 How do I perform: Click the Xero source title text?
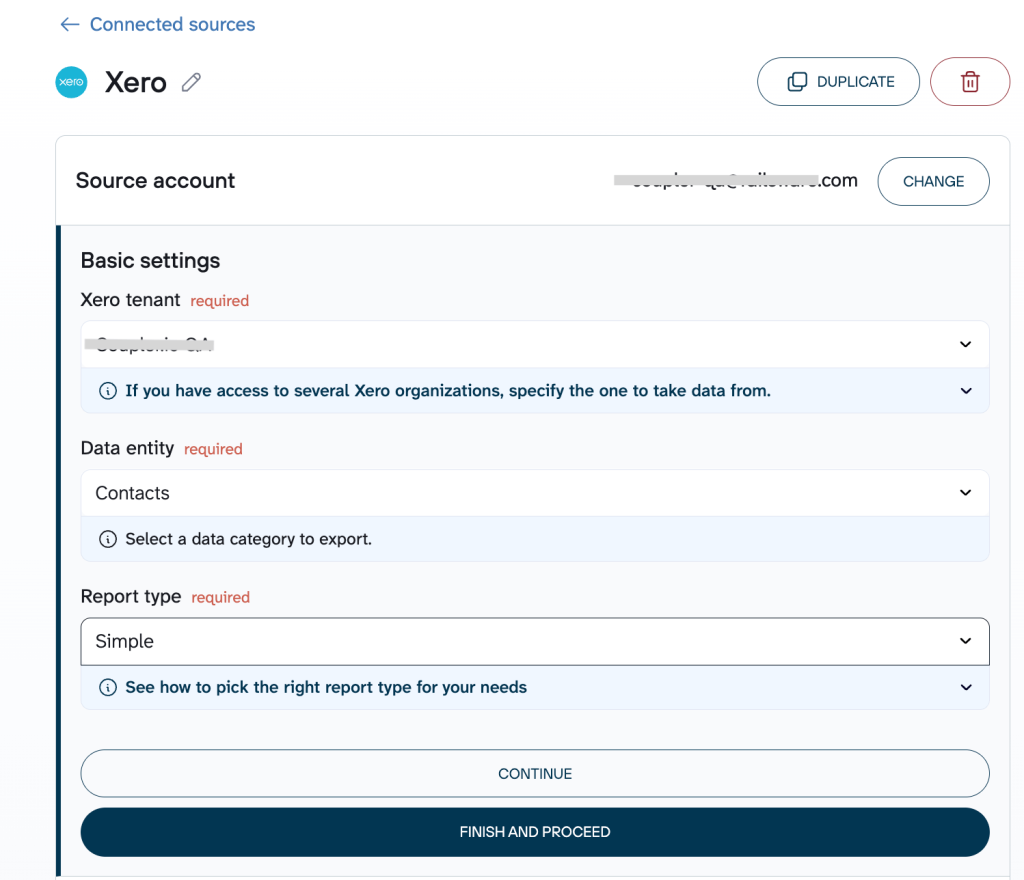pos(135,82)
